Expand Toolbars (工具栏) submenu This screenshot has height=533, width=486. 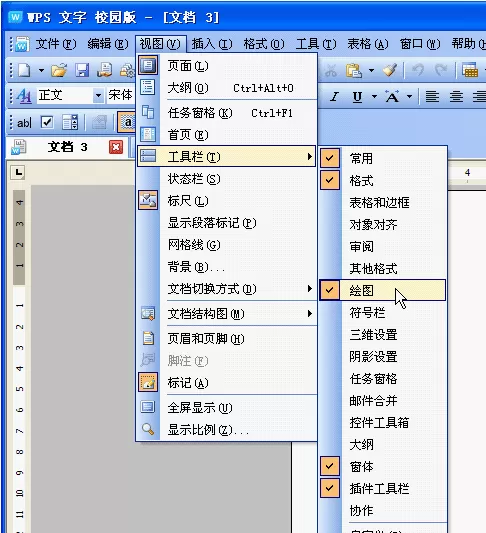coord(227,156)
